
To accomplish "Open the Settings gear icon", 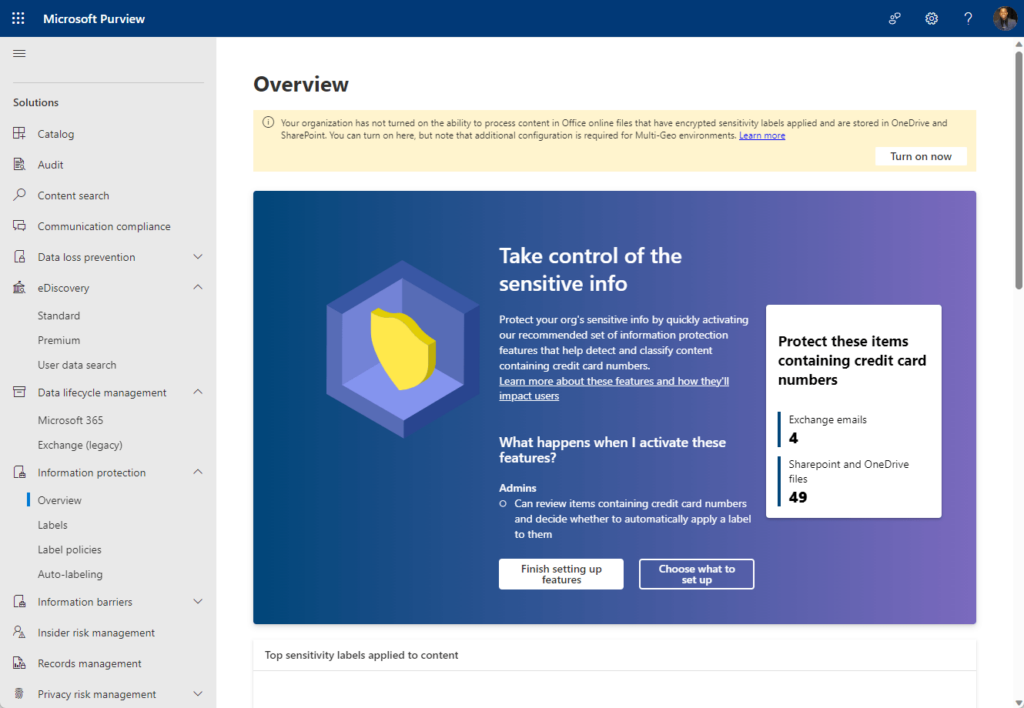I will click(x=931, y=18).
